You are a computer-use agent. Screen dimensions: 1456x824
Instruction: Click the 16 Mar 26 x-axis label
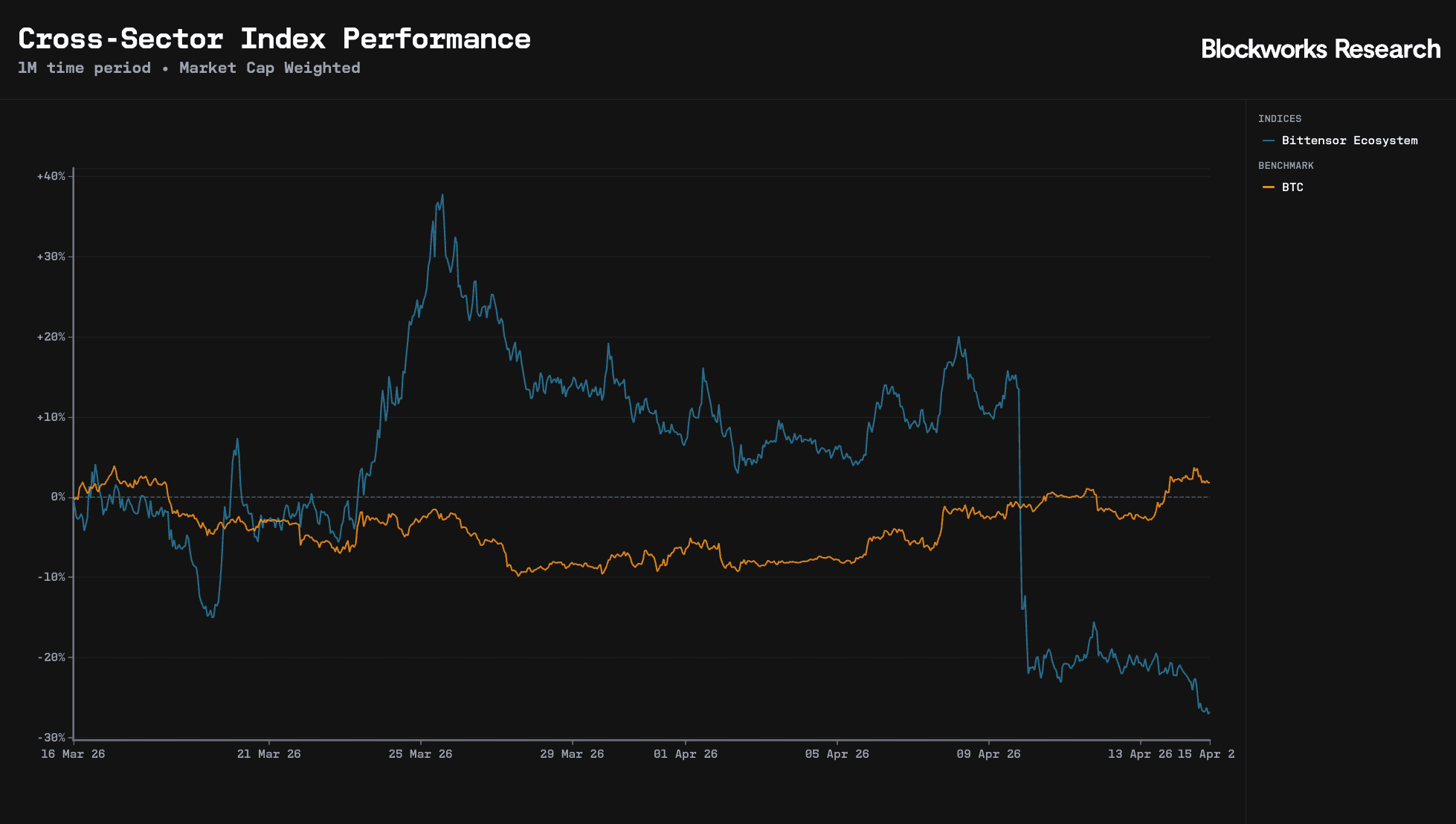point(73,754)
